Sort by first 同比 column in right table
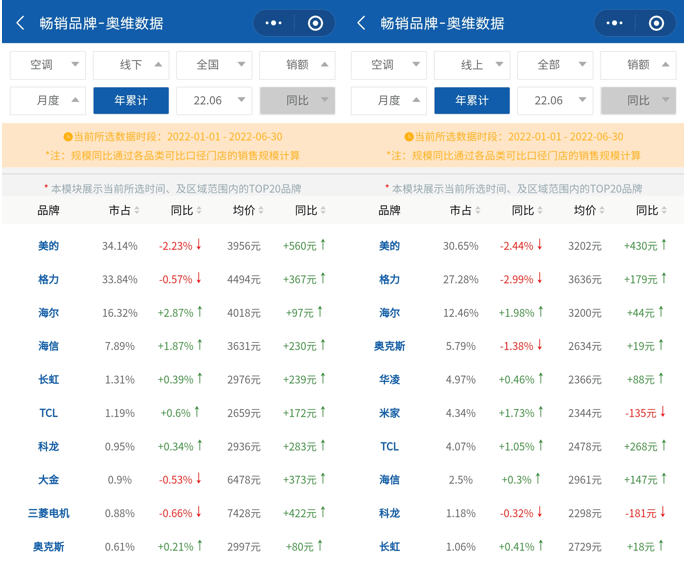Viewport: 692px width, 565px height. pyautogui.click(x=527, y=211)
